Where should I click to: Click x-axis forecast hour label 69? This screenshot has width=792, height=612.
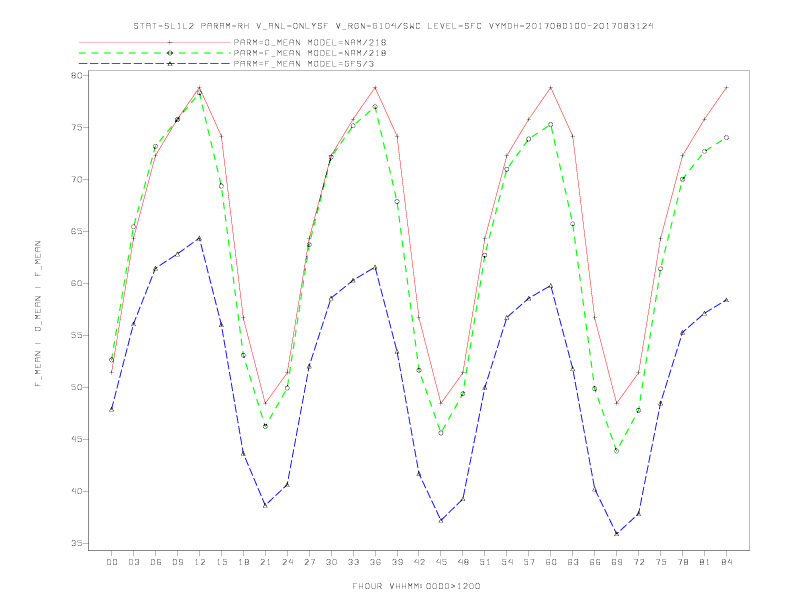617,562
